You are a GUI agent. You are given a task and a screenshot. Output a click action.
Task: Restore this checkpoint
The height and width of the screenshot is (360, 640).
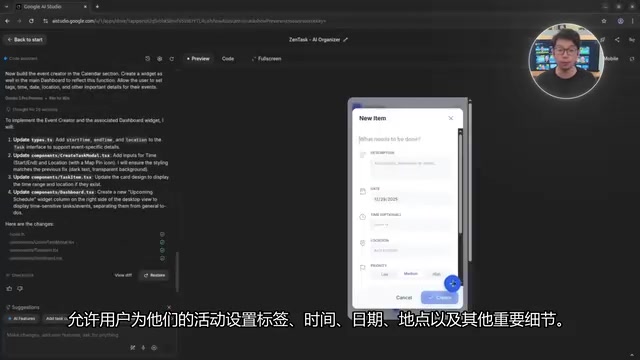tap(154, 275)
